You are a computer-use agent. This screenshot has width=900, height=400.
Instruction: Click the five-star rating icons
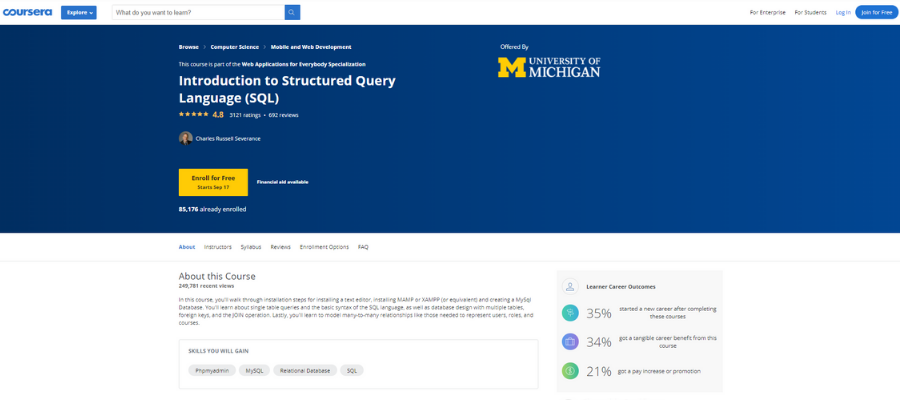[193, 115]
